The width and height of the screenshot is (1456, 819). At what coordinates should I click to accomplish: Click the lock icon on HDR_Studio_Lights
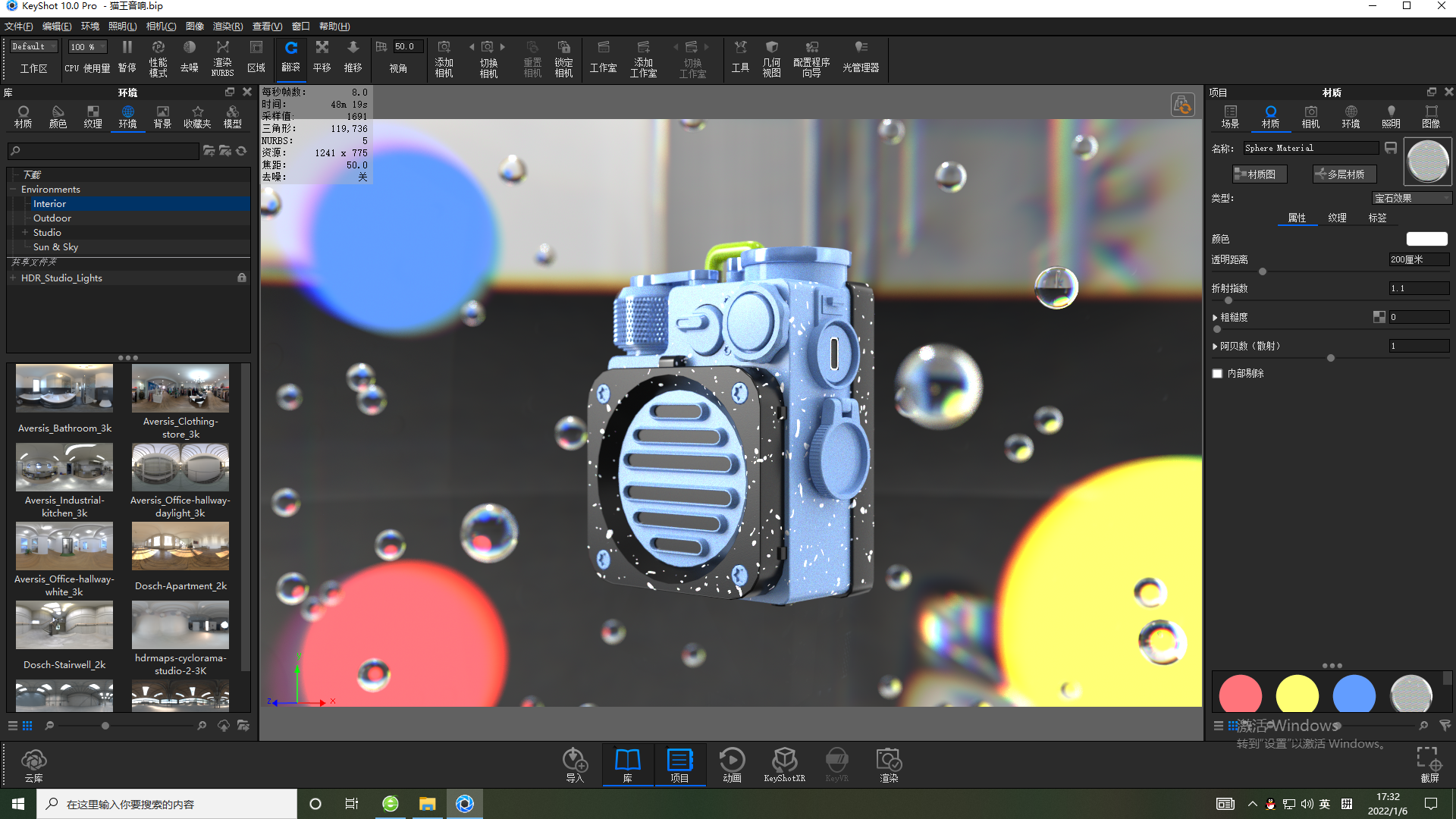(x=242, y=278)
